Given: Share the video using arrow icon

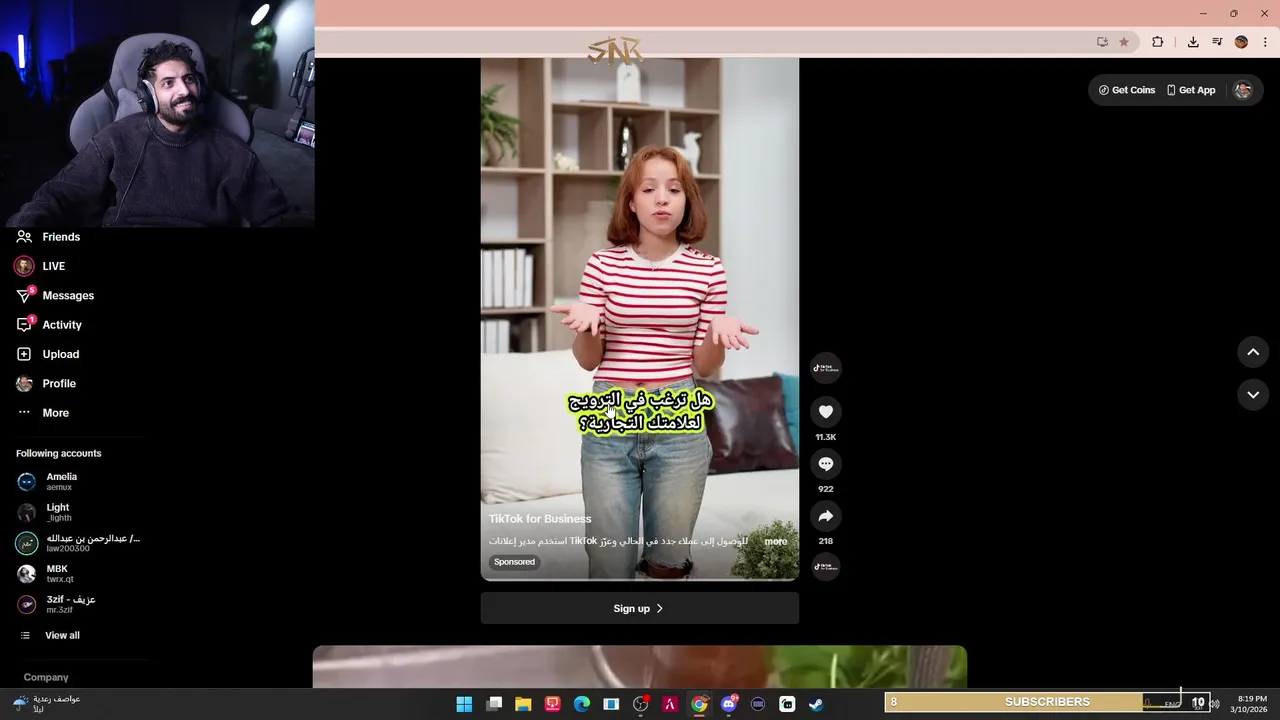Looking at the screenshot, I should click(x=826, y=516).
